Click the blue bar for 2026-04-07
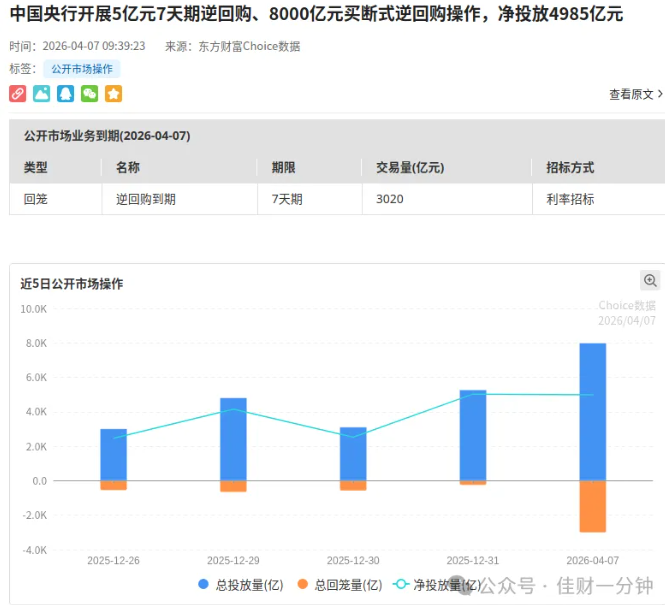The height and width of the screenshot is (605, 665). click(x=592, y=412)
